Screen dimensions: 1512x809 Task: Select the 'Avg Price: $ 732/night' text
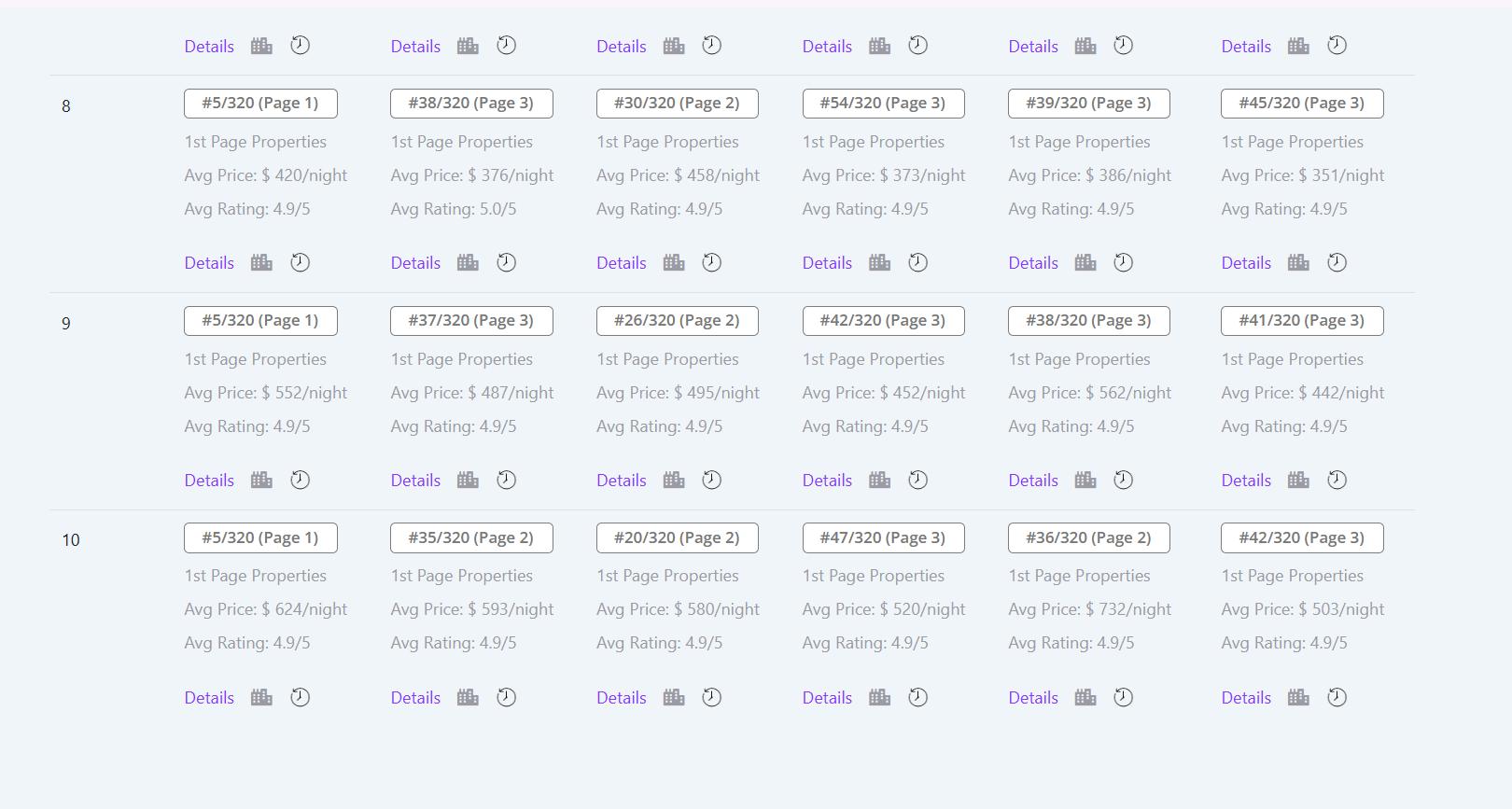click(1090, 609)
